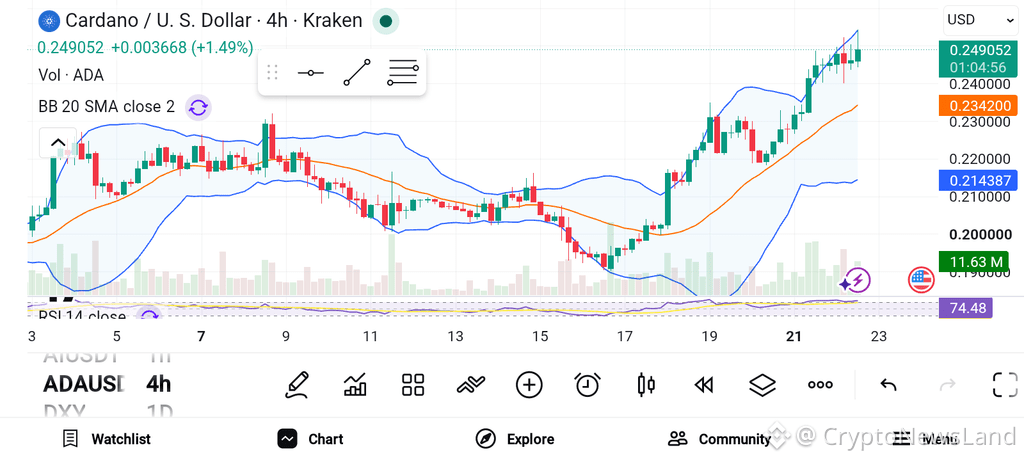This screenshot has width=1024, height=461.
Task: Change the candlestick chart type
Action: pyautogui.click(x=646, y=385)
